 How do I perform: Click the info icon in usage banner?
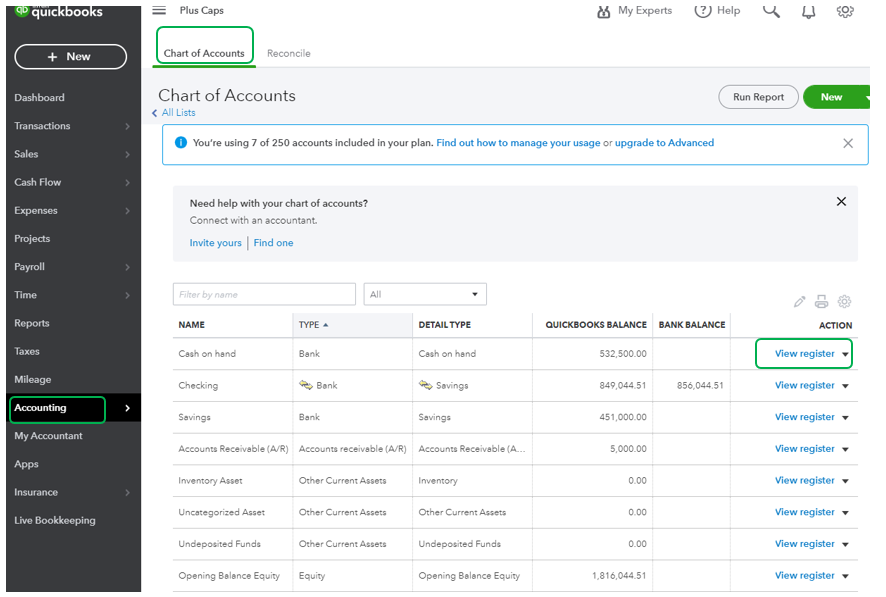coord(181,142)
